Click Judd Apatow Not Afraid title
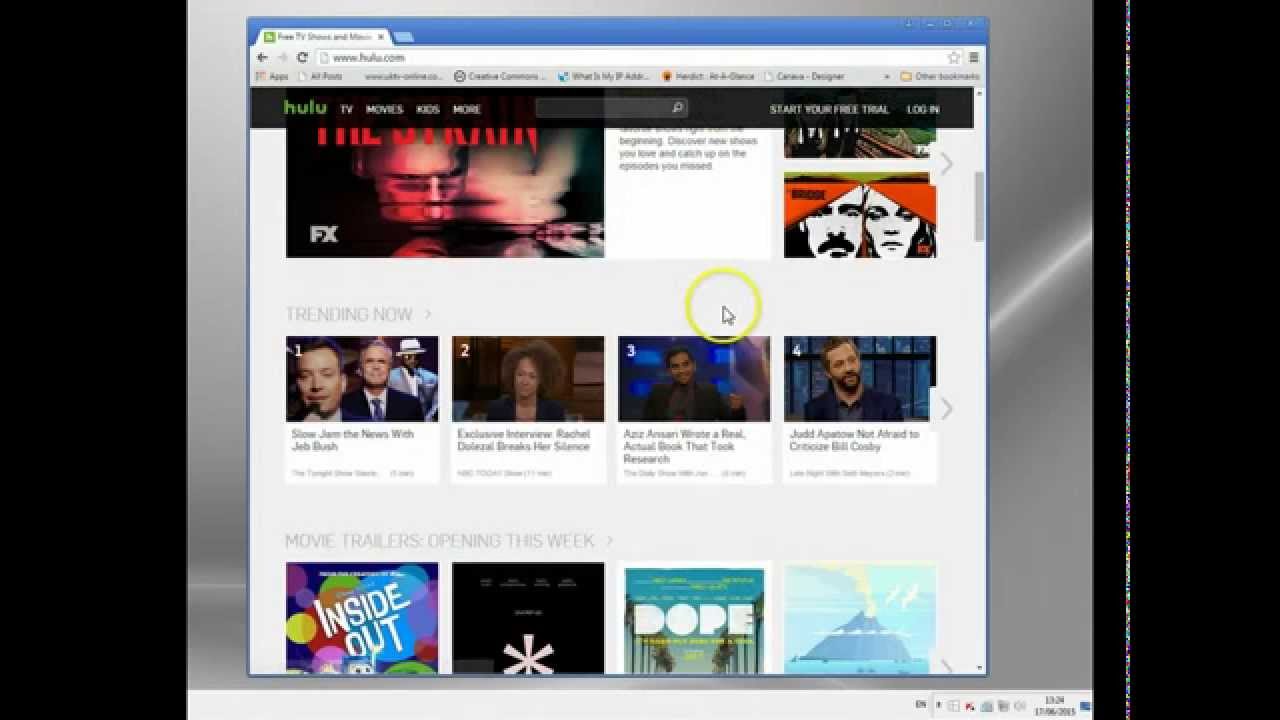The width and height of the screenshot is (1280, 720). [x=854, y=441]
